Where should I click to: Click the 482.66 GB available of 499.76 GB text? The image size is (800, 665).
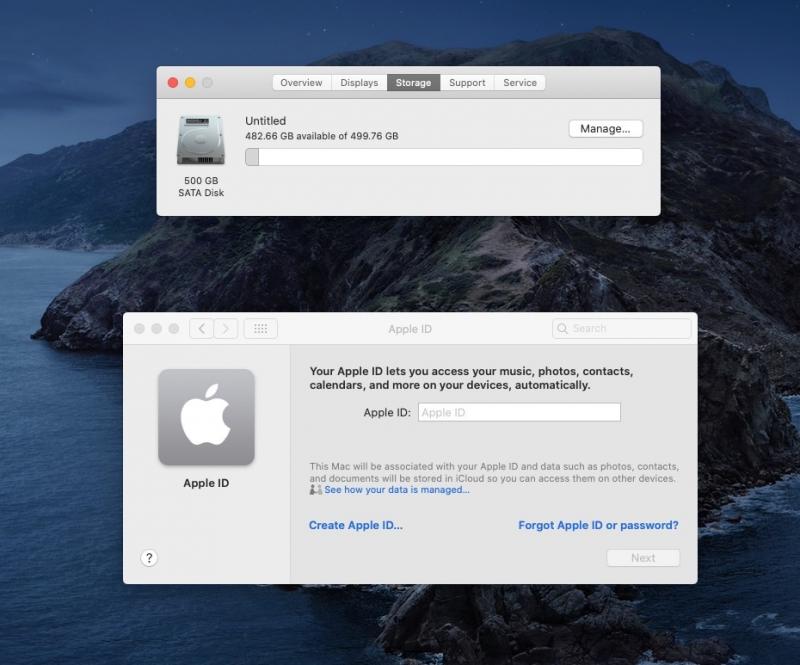click(321, 136)
